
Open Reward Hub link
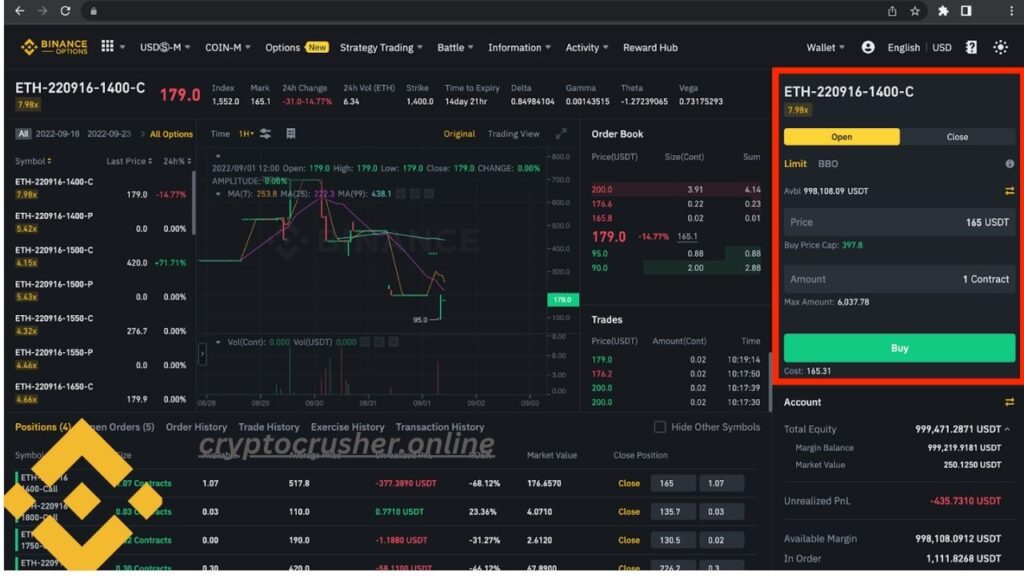pyautogui.click(x=650, y=48)
